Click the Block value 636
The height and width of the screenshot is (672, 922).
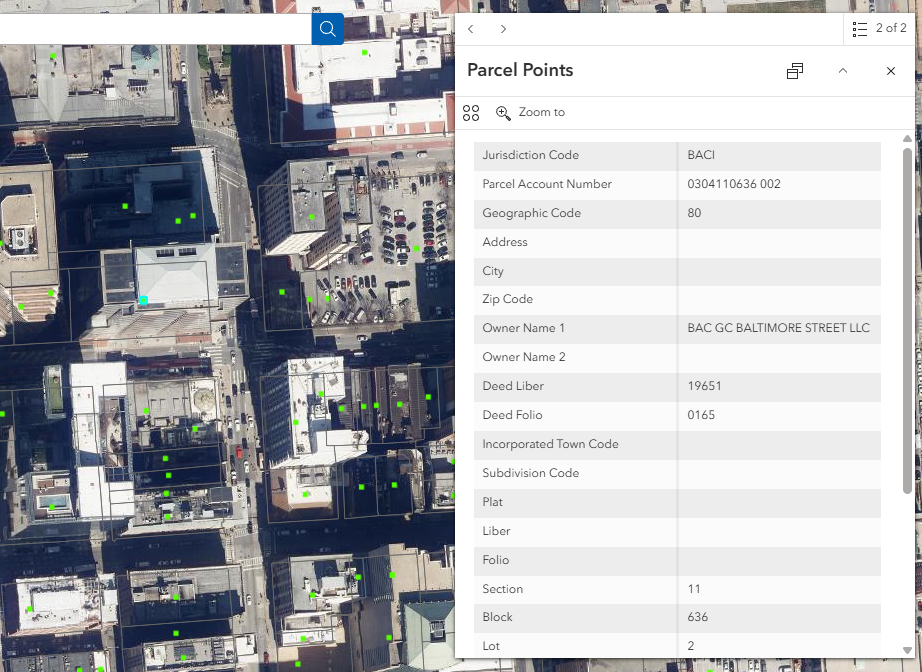[x=697, y=617]
